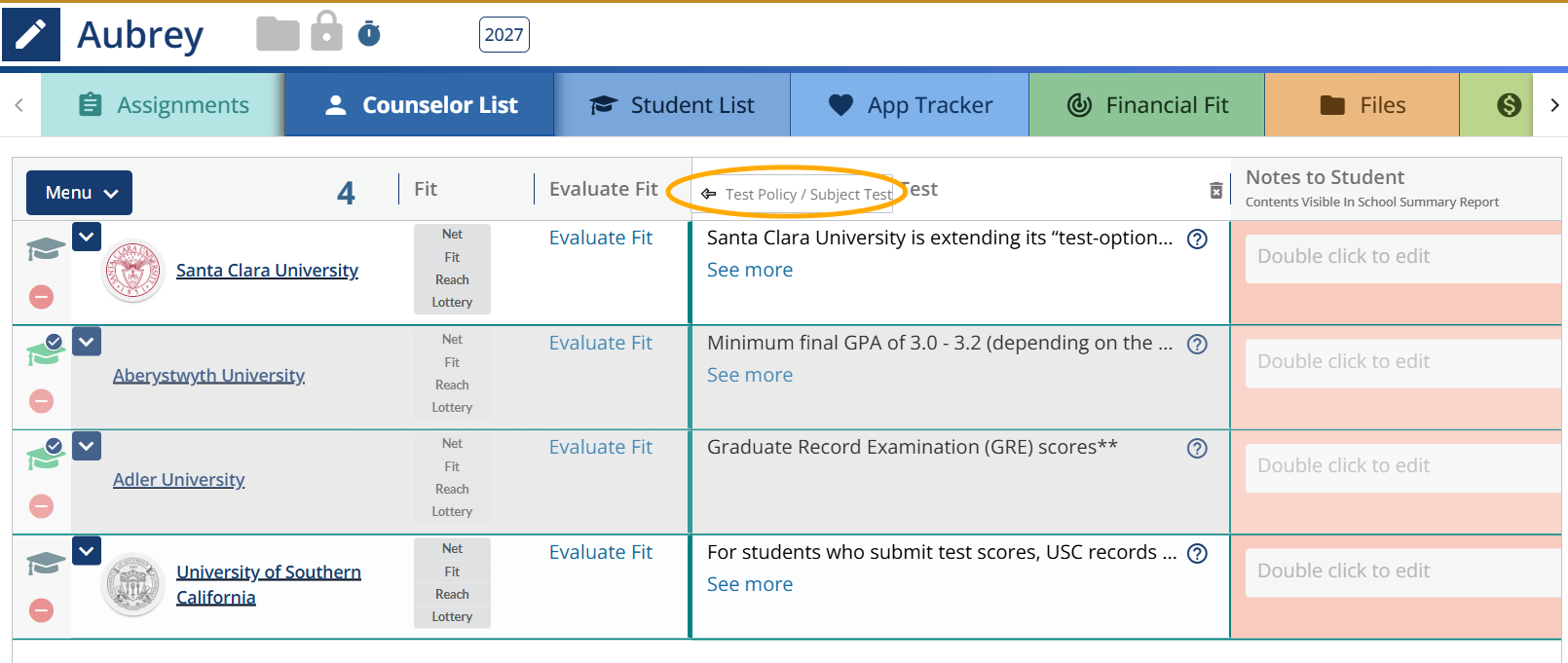
Task: Open the Menu dropdown
Action: 80,193
